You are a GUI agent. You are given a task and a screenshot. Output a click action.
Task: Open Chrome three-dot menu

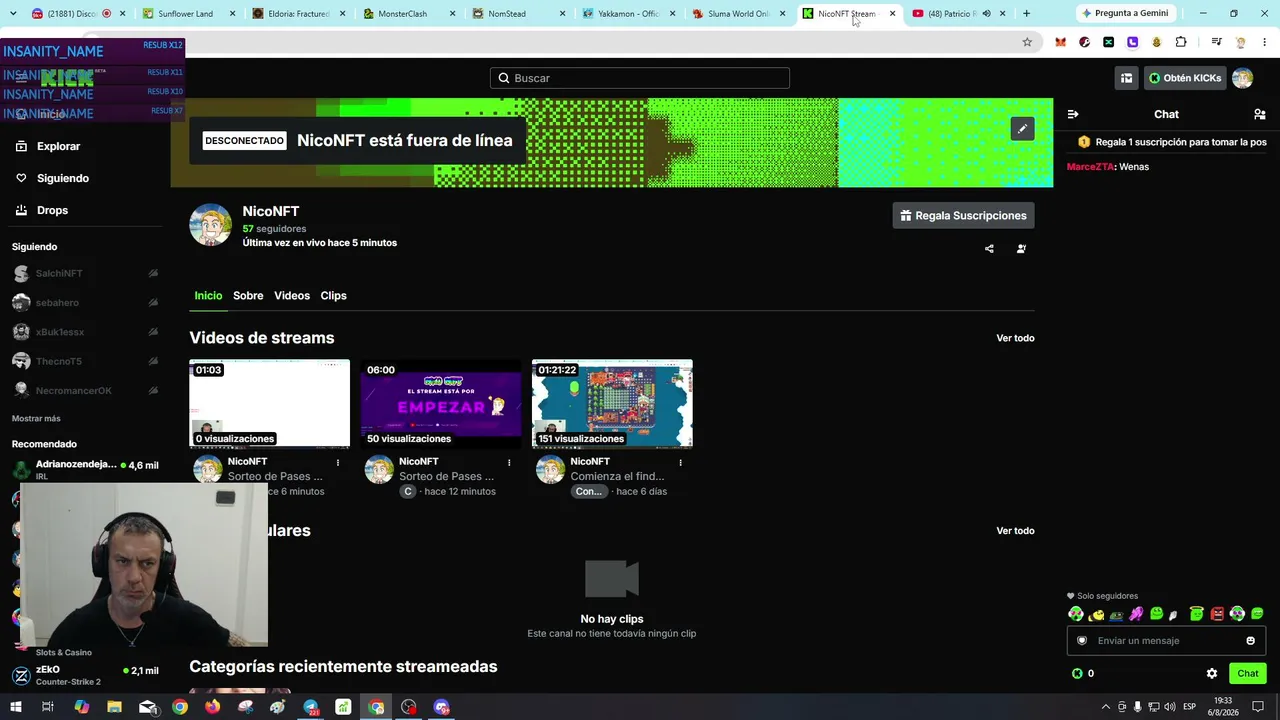[x=1265, y=42]
